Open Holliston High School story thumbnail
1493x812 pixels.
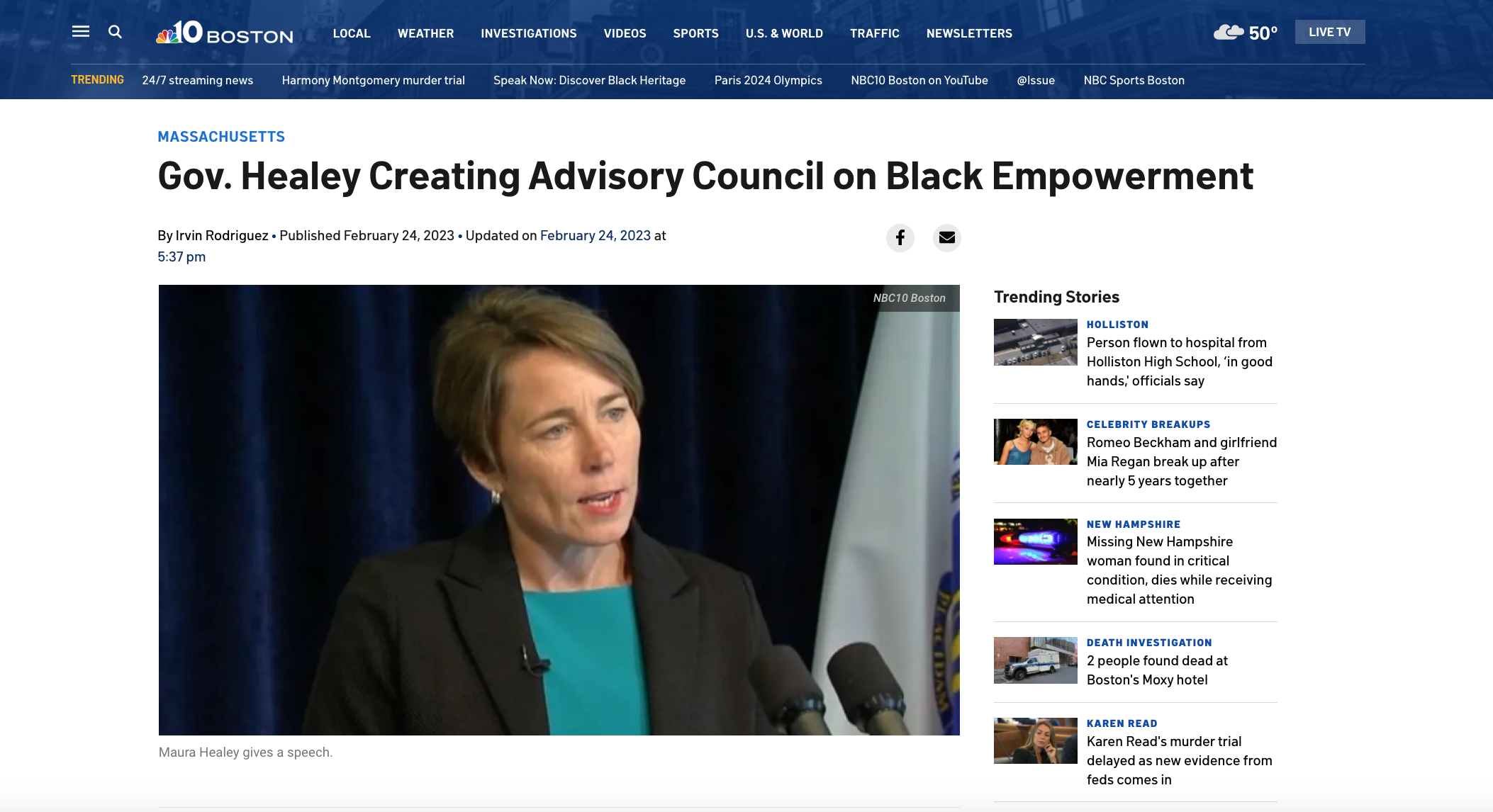click(1035, 342)
